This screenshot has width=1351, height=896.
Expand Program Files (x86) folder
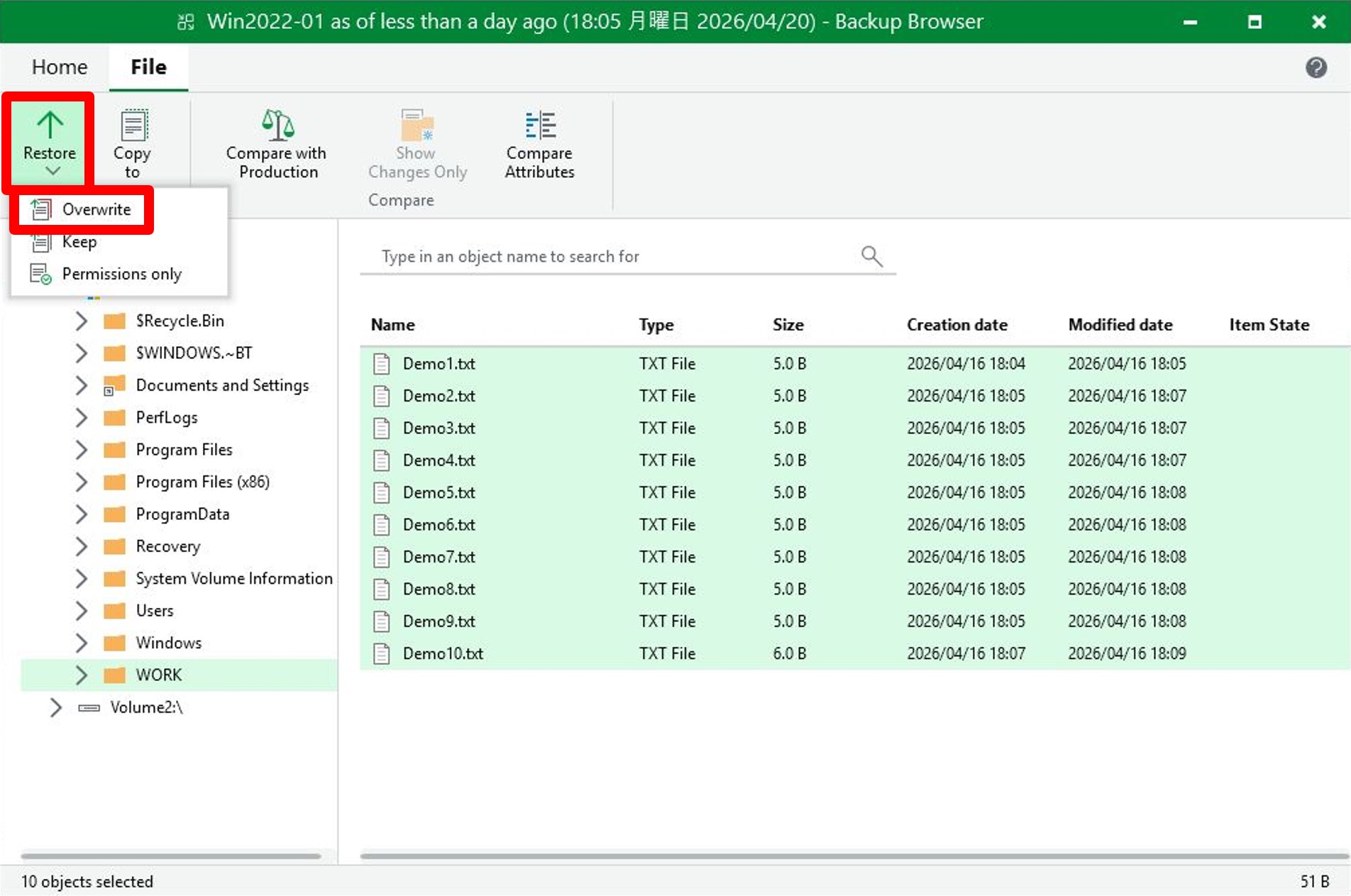(82, 482)
